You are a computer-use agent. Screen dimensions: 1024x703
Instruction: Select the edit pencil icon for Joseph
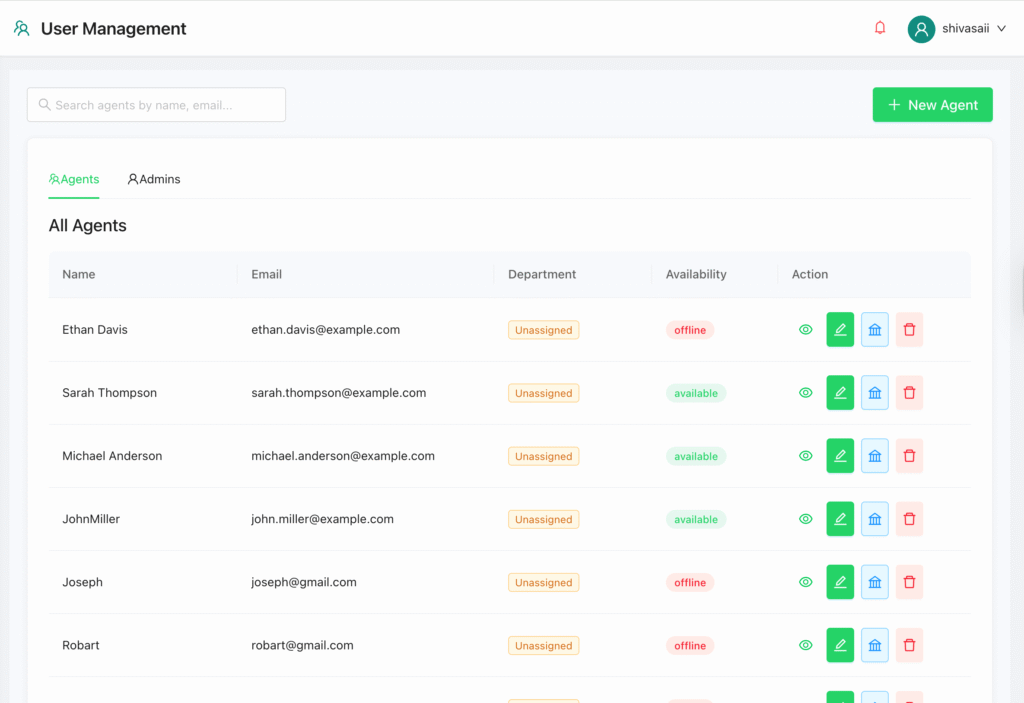pyautogui.click(x=840, y=582)
